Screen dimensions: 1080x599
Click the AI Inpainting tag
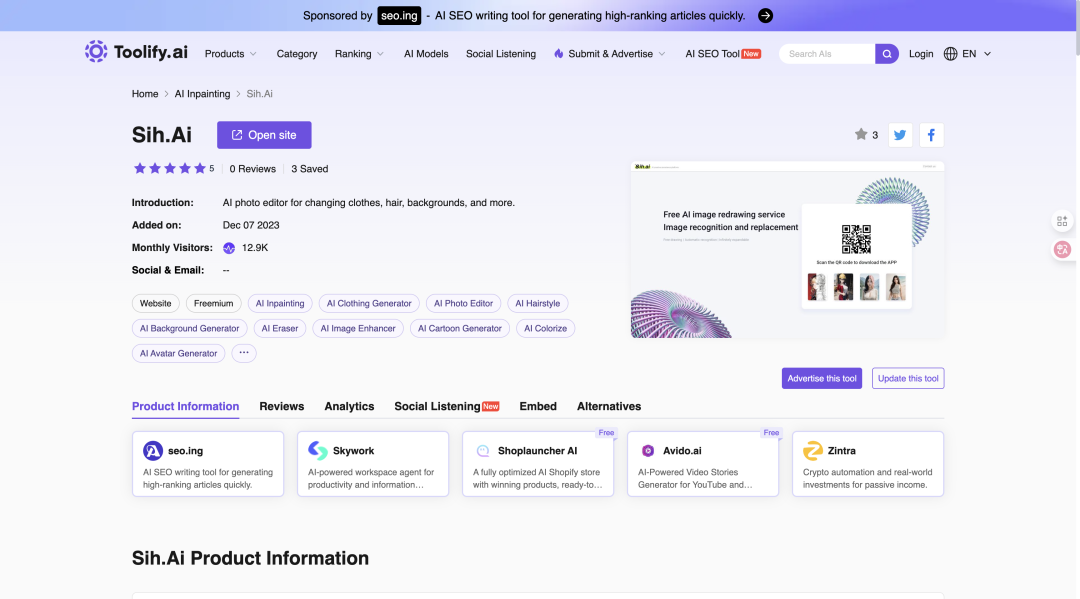click(x=280, y=303)
